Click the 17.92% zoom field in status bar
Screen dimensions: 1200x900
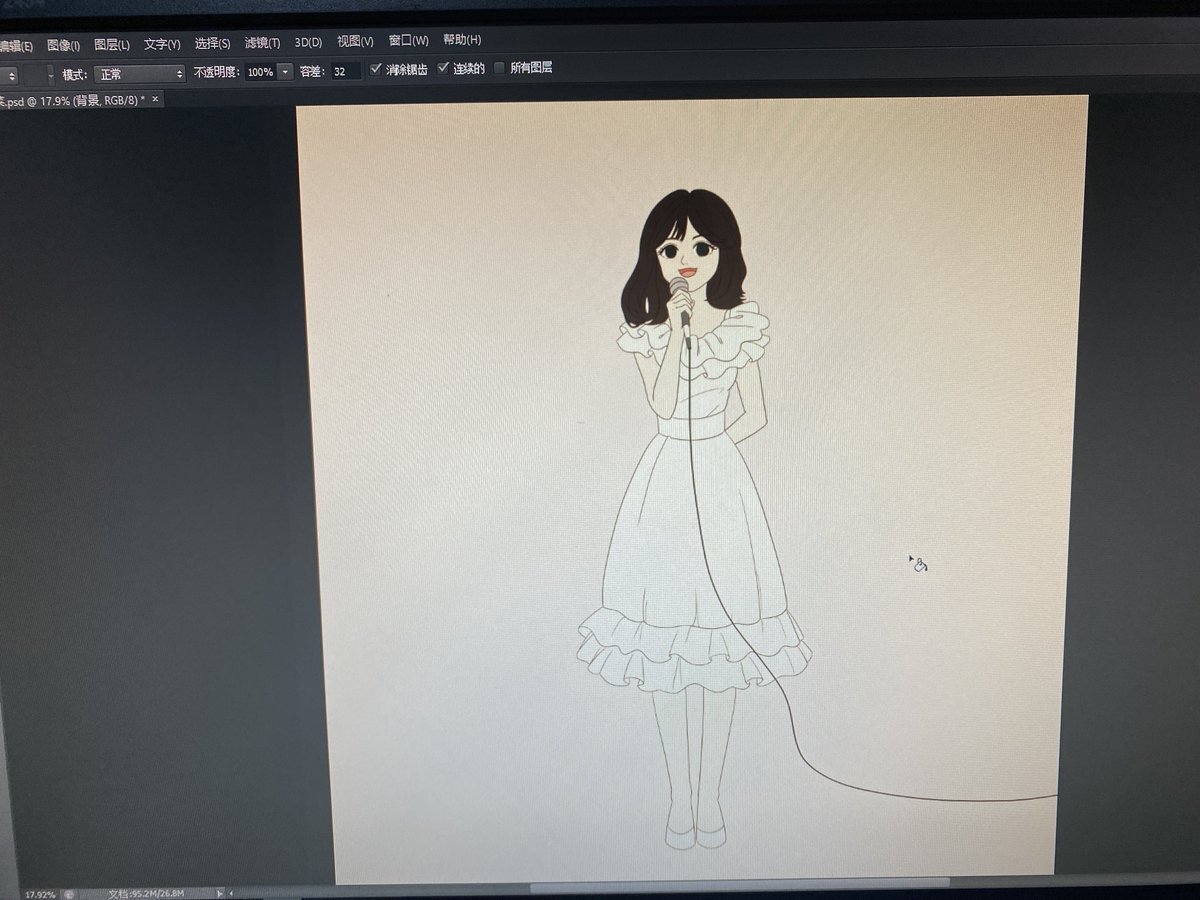click(40, 893)
